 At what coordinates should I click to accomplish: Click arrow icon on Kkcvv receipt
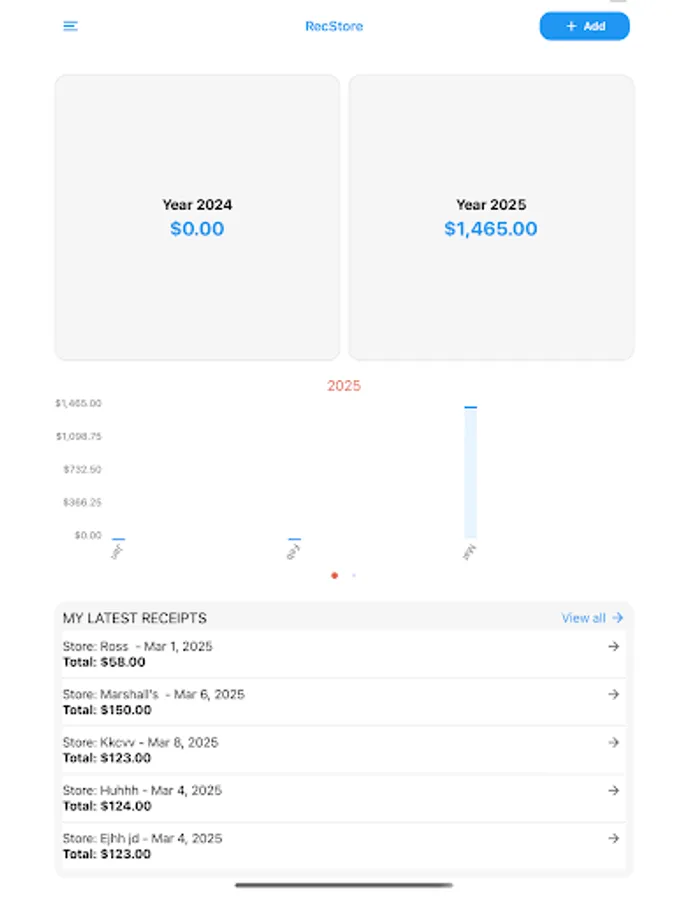point(614,743)
